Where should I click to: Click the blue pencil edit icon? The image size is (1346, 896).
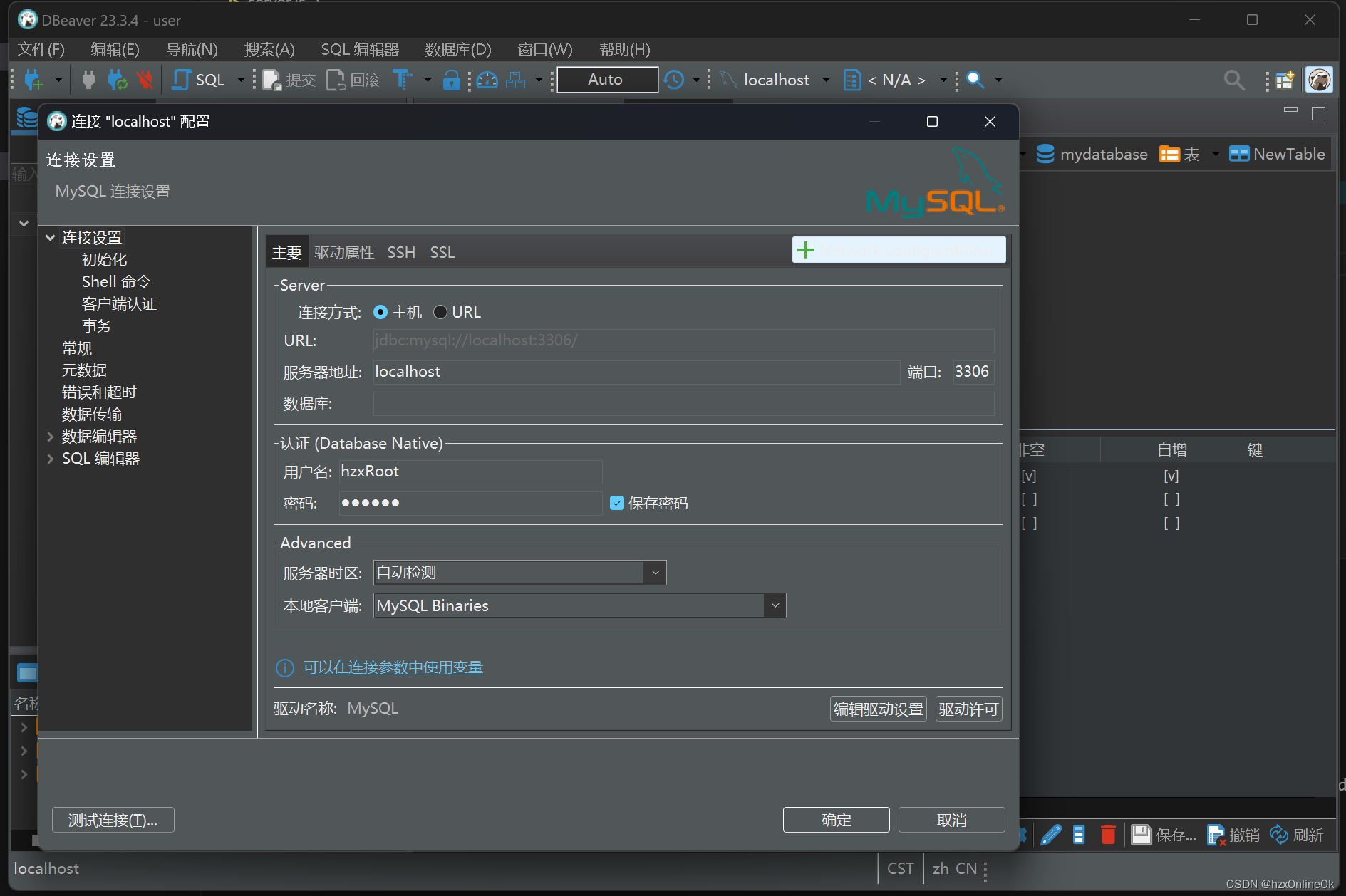tap(1051, 835)
